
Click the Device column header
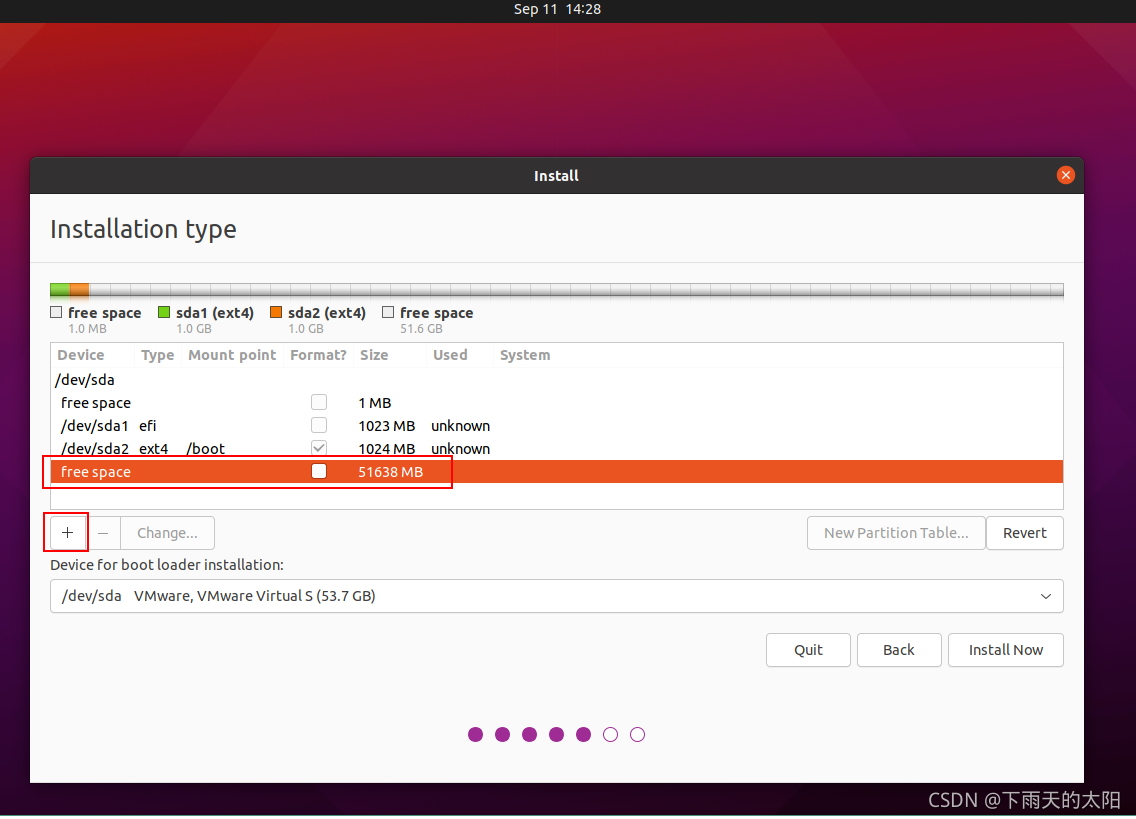pyautogui.click(x=80, y=355)
